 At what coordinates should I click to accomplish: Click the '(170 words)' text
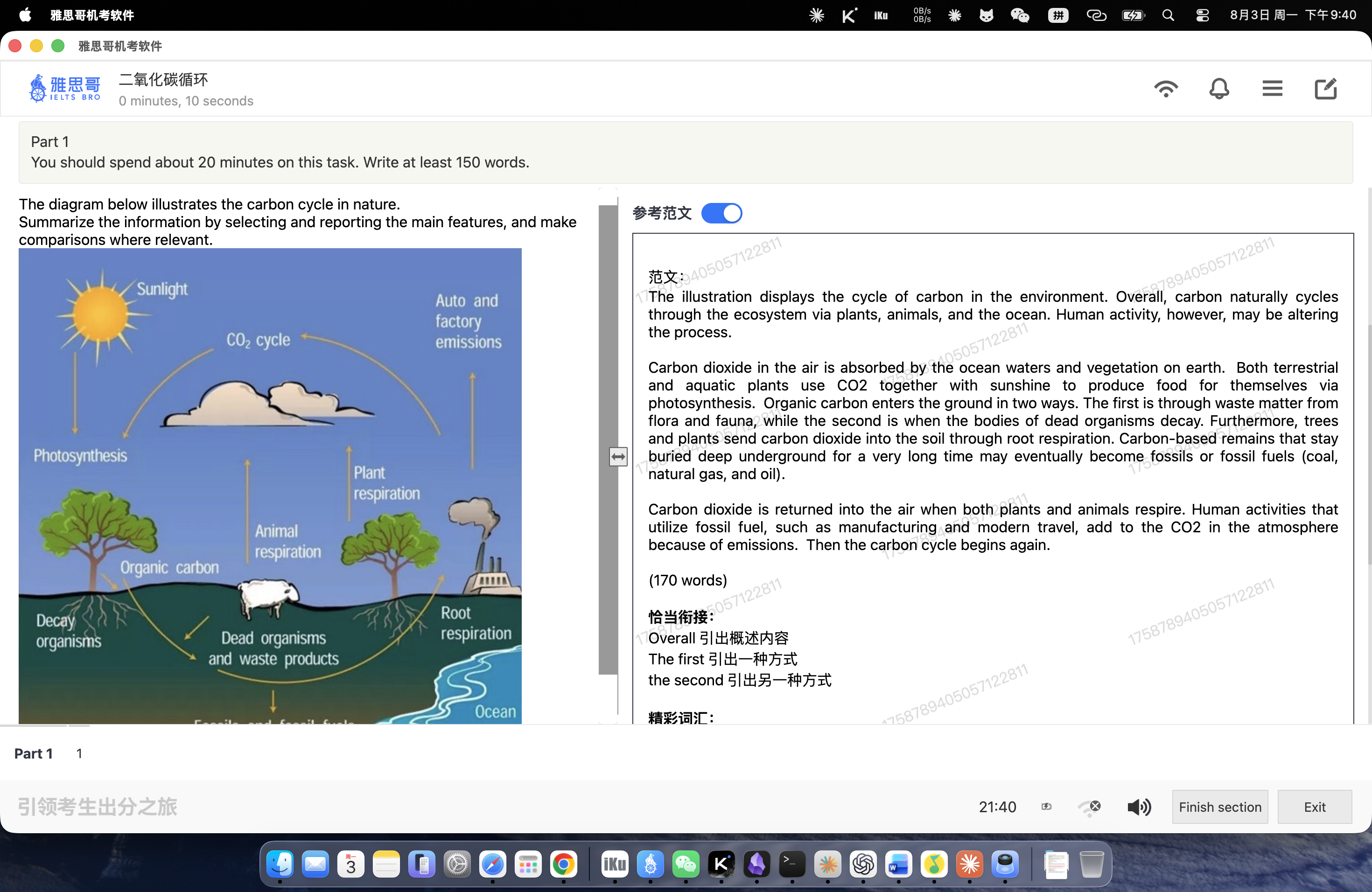pos(687,580)
